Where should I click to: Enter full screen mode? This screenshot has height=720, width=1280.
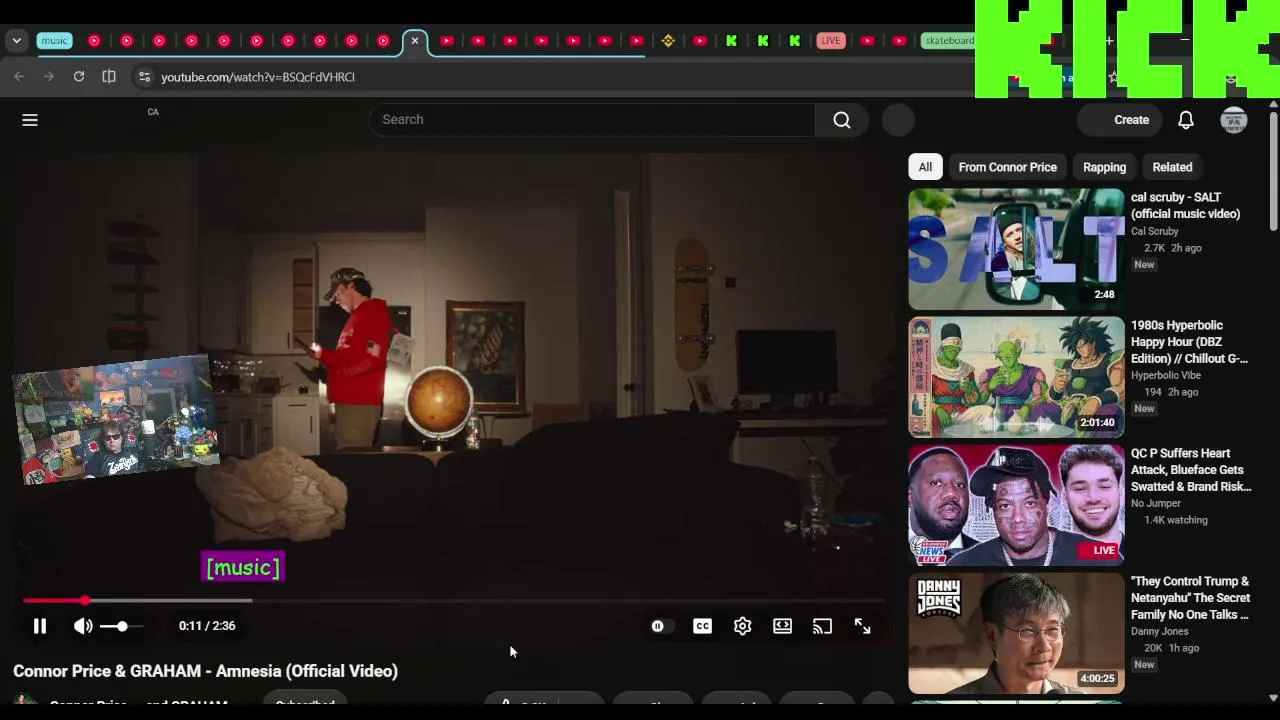click(862, 626)
